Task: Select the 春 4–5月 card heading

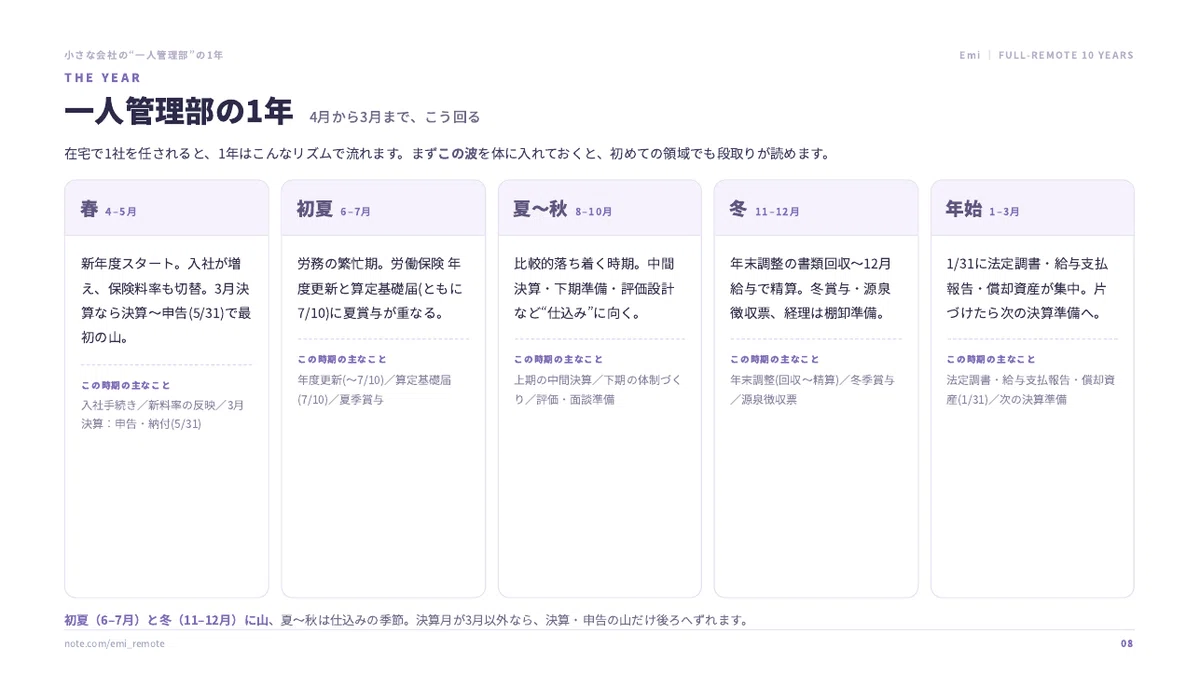Action: click(109, 209)
